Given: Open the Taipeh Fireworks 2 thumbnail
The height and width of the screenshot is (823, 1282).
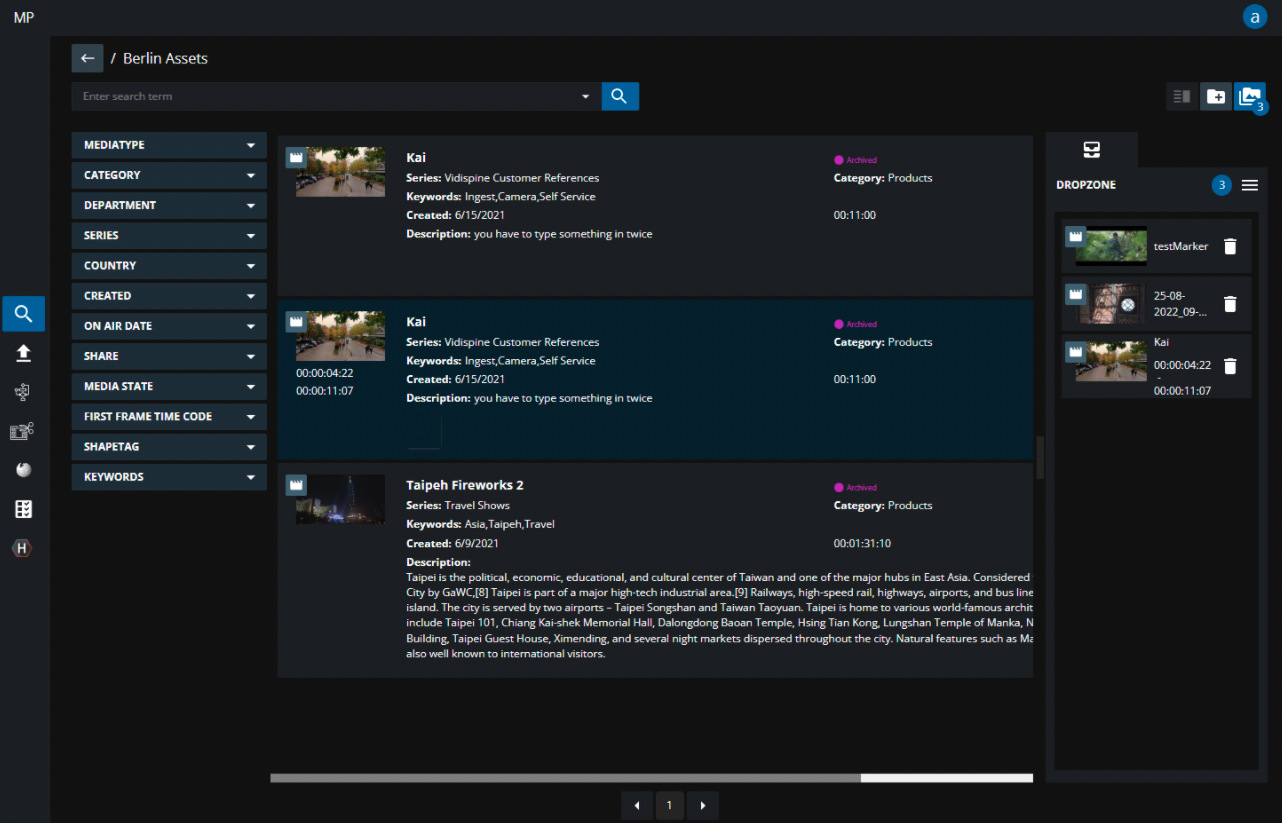Looking at the screenshot, I should coord(340,499).
